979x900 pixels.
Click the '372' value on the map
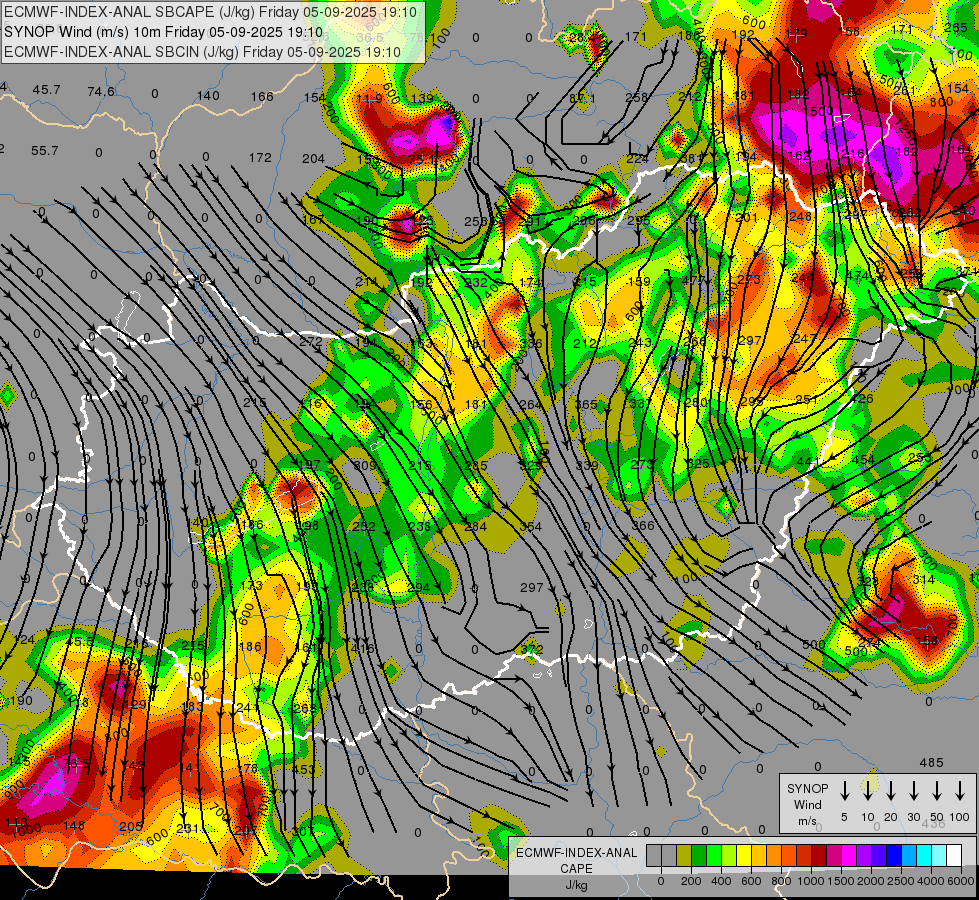[x=531, y=650]
